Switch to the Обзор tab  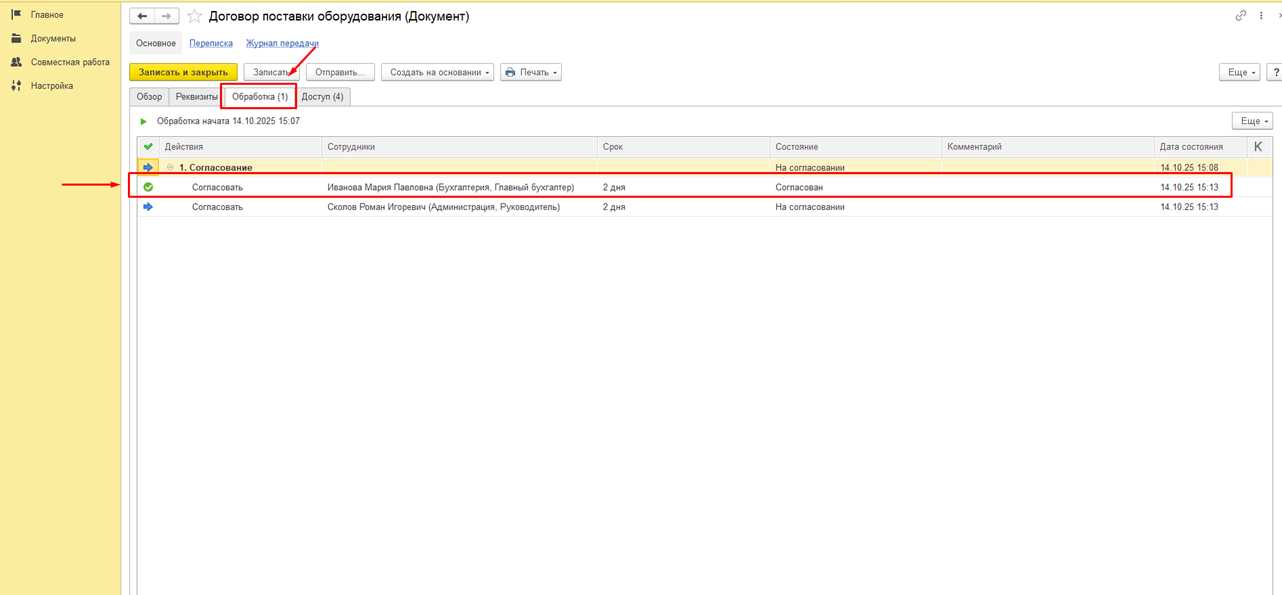point(149,97)
